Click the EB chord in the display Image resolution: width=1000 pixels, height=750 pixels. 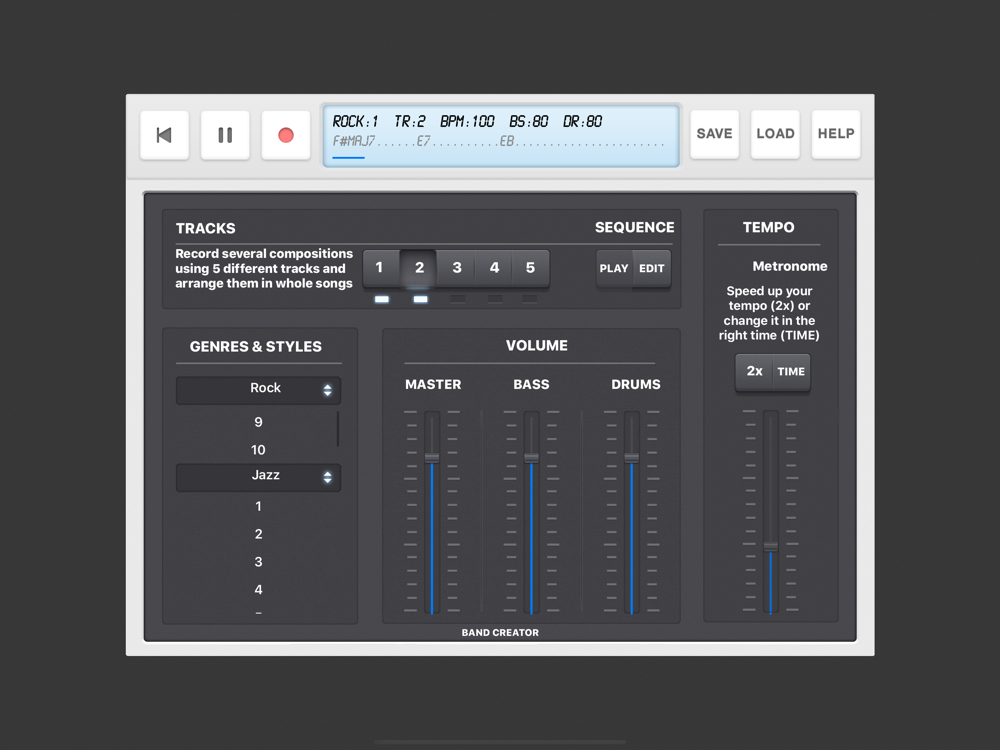507,141
